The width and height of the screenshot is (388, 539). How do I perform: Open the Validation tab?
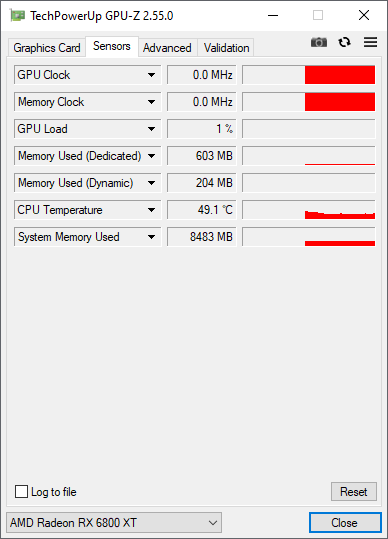[x=226, y=48]
